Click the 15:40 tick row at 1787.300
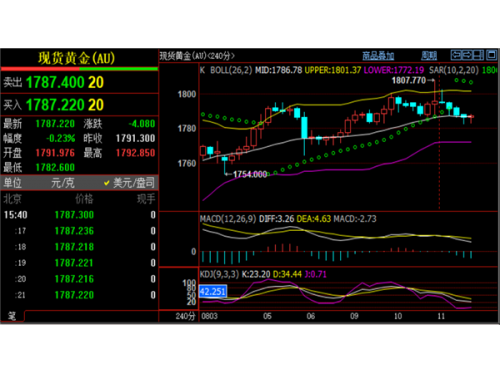 pos(79,215)
